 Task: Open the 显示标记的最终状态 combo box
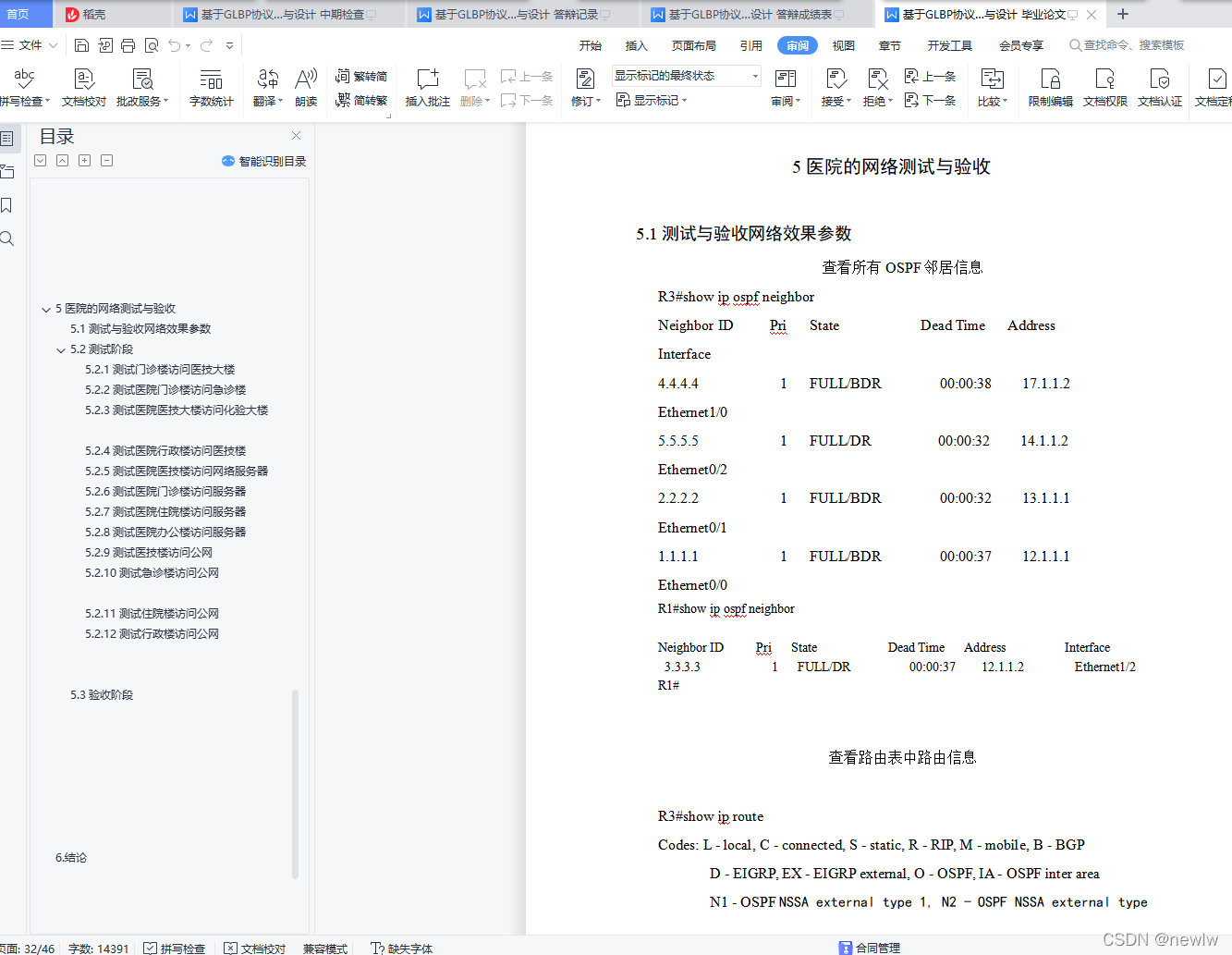[x=684, y=74]
